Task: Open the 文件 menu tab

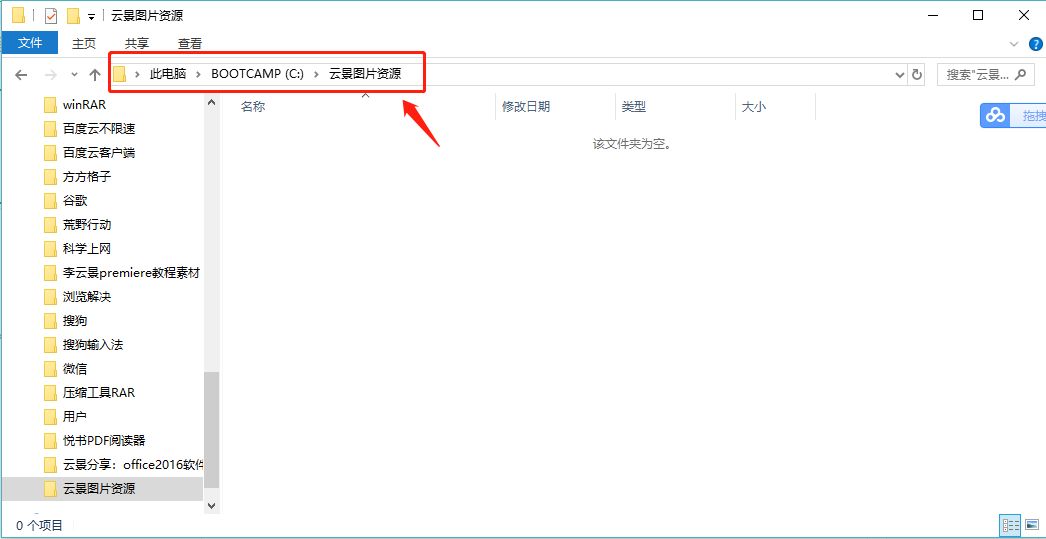Action: [x=30, y=43]
